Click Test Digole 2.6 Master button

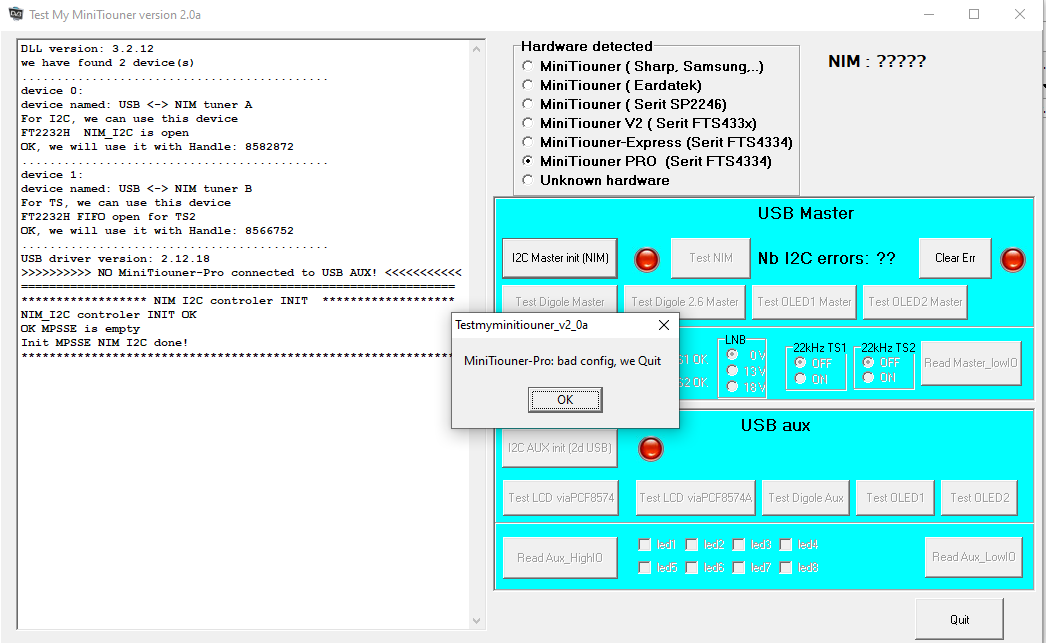(684, 302)
